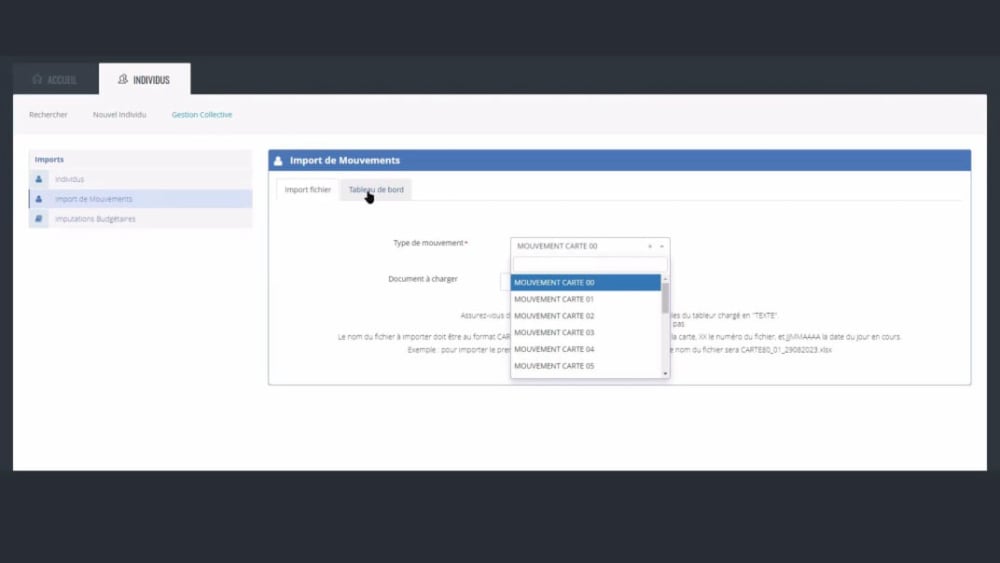
Task: Choose MOUVEMENT CARTE 03 option
Action: [x=585, y=332]
